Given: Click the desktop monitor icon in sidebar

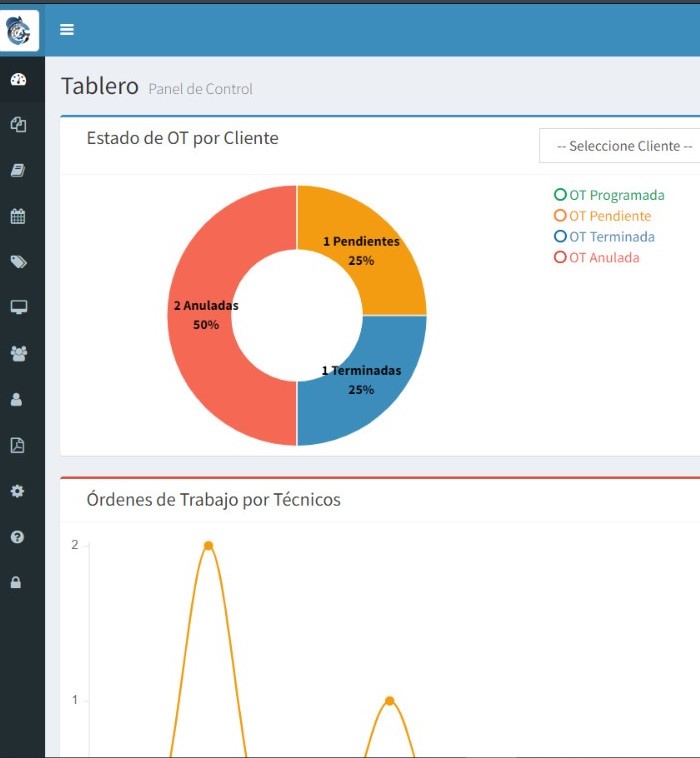Looking at the screenshot, I should [x=18, y=307].
